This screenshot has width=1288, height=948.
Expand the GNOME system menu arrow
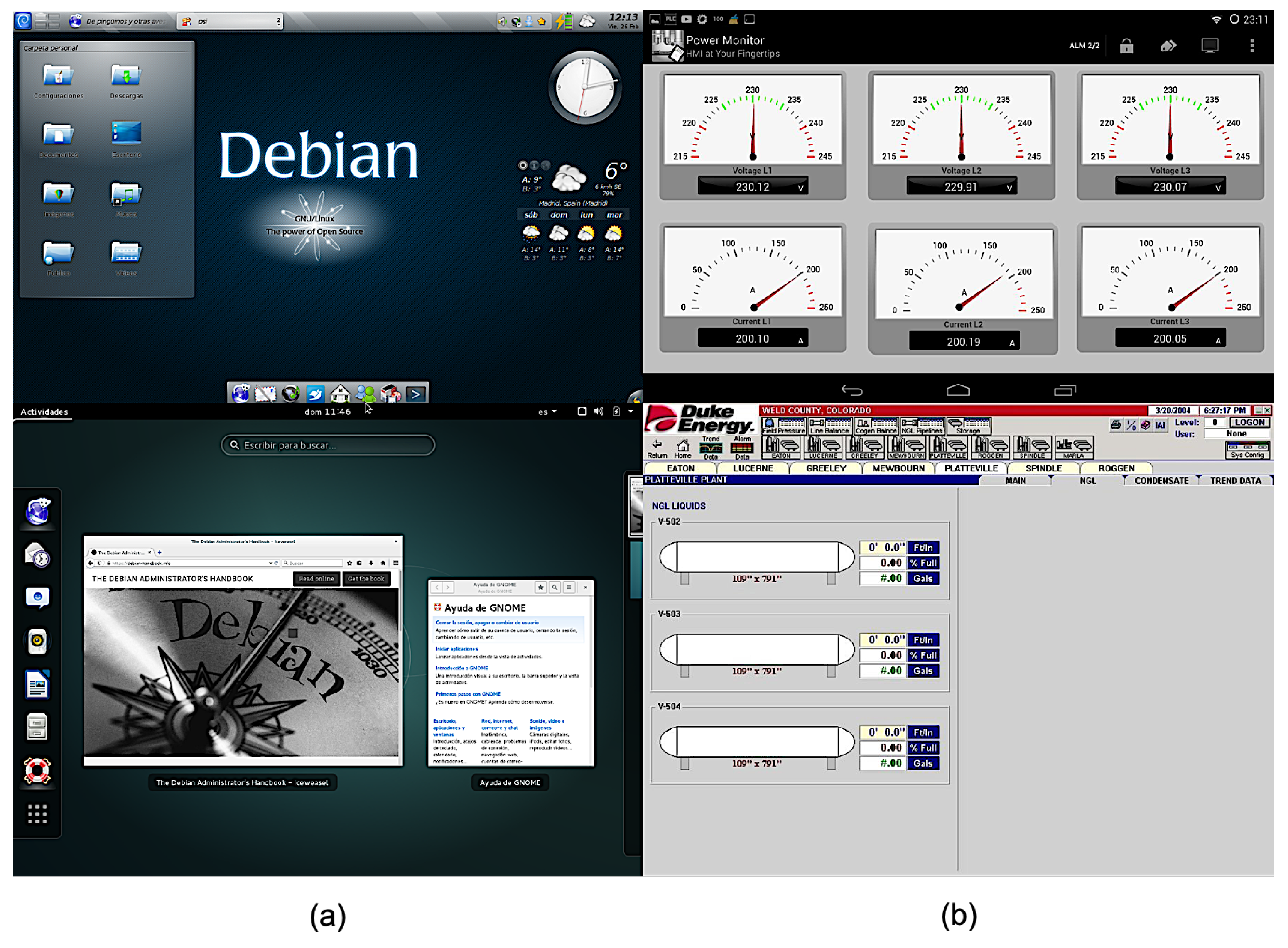pyautogui.click(x=631, y=411)
